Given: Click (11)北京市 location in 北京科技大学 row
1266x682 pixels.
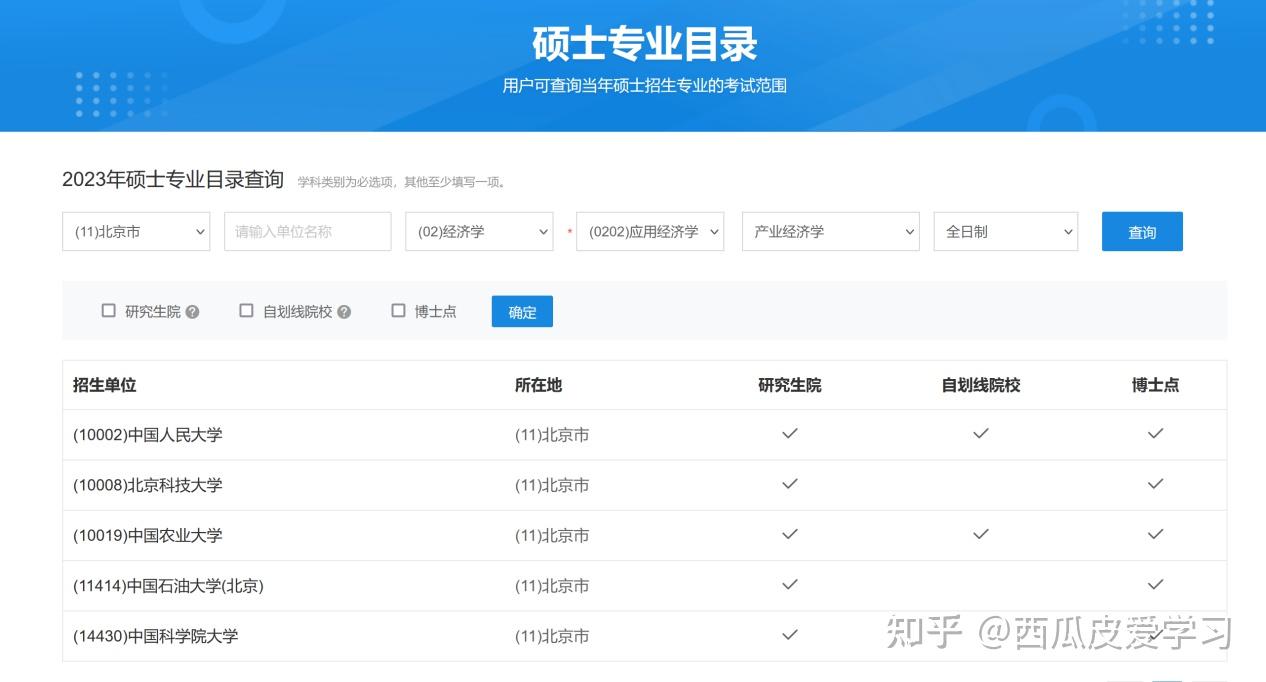Looking at the screenshot, I should click(552, 485).
